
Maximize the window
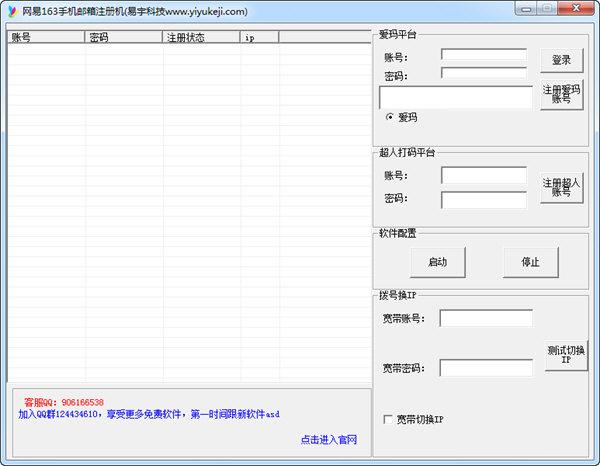[x=548, y=8]
